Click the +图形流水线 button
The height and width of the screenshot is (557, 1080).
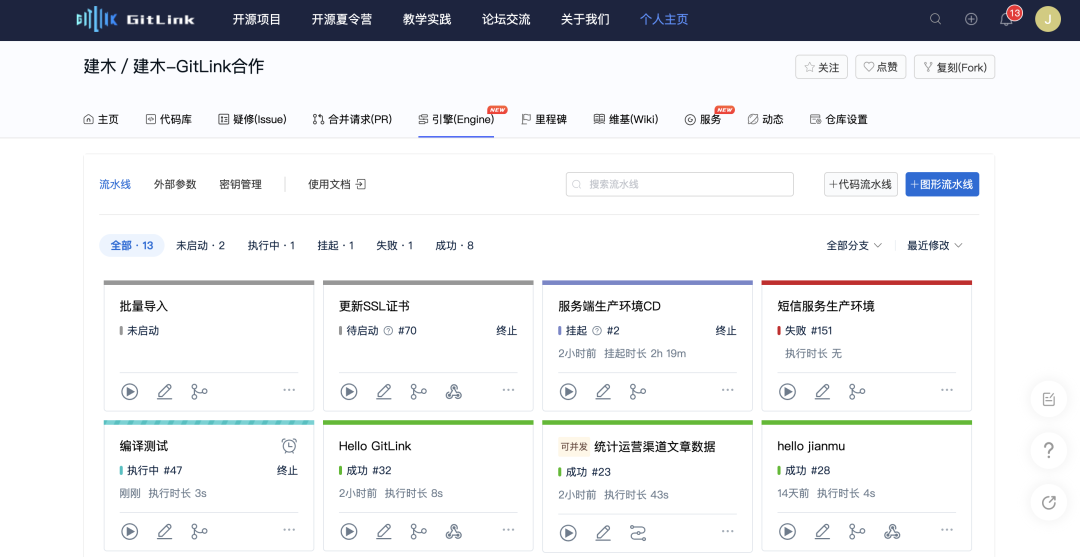tap(942, 185)
